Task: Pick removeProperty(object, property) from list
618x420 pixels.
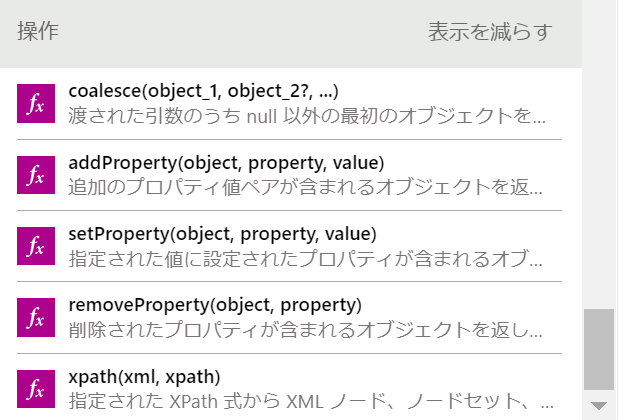Action: click(215, 305)
